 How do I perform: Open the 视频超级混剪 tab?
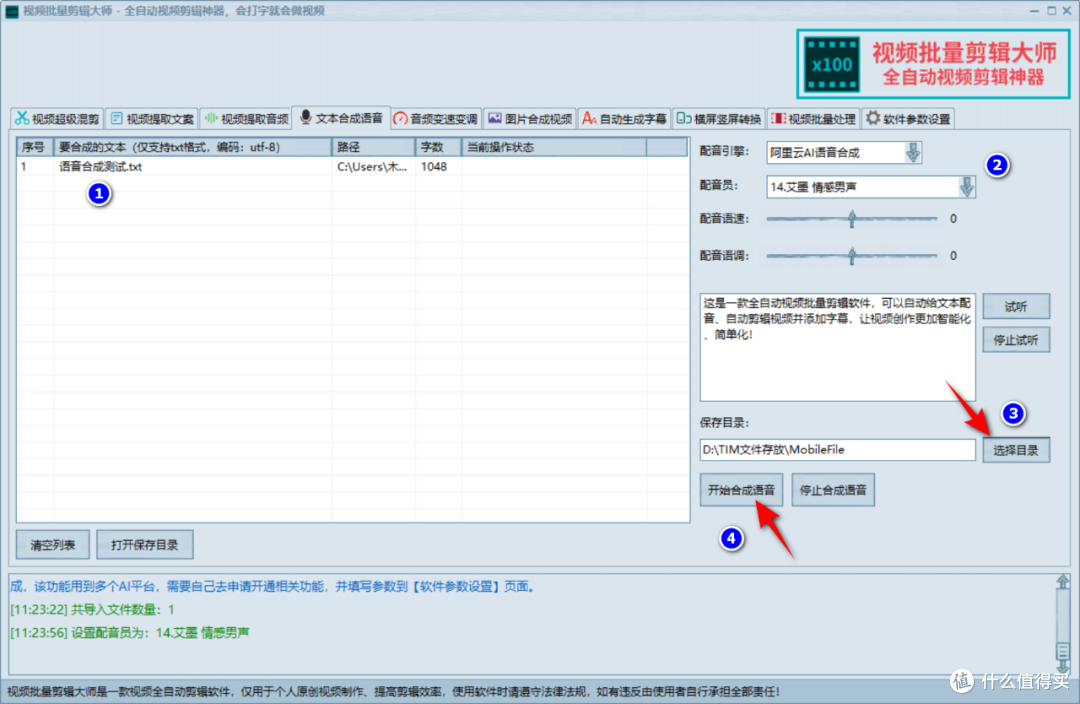(x=57, y=118)
